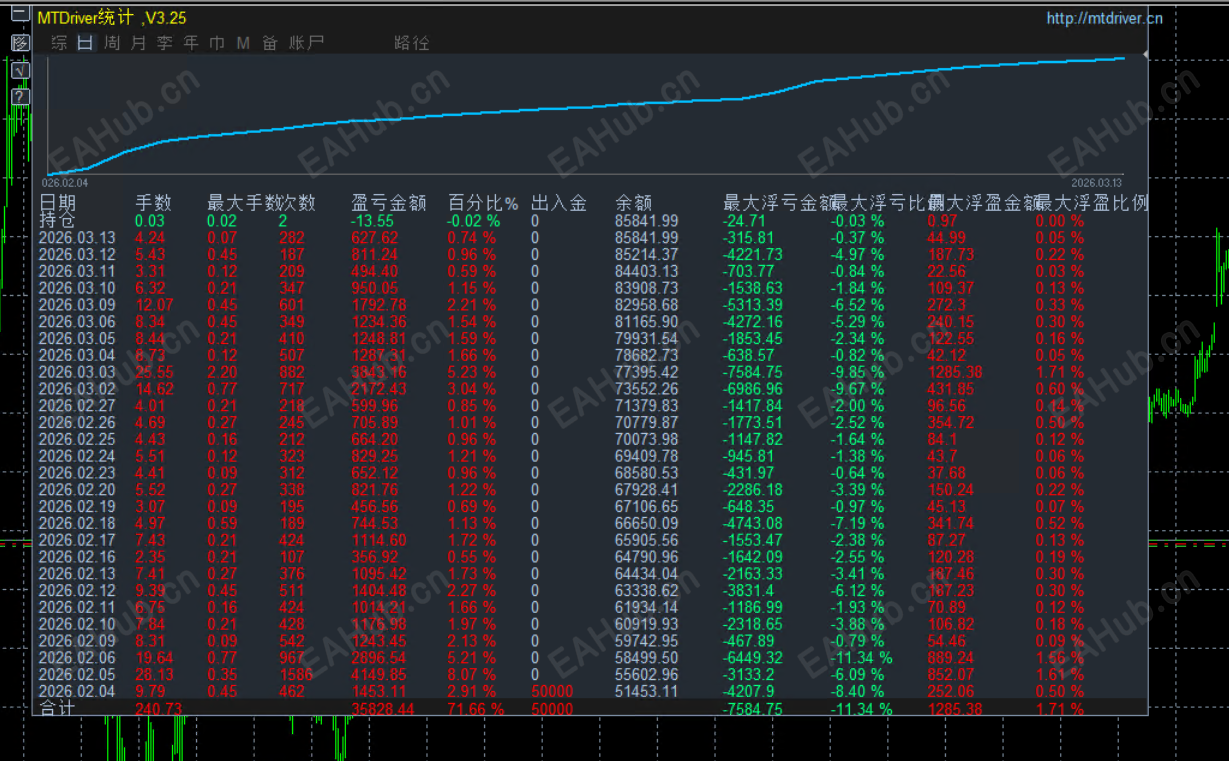
Task: Click the 路径 path option
Action: click(413, 43)
